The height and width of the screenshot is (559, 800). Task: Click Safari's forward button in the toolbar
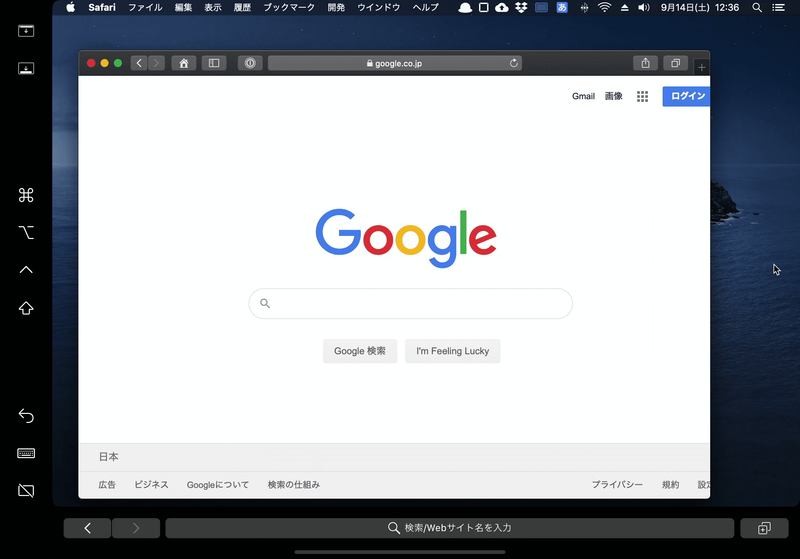(x=156, y=63)
